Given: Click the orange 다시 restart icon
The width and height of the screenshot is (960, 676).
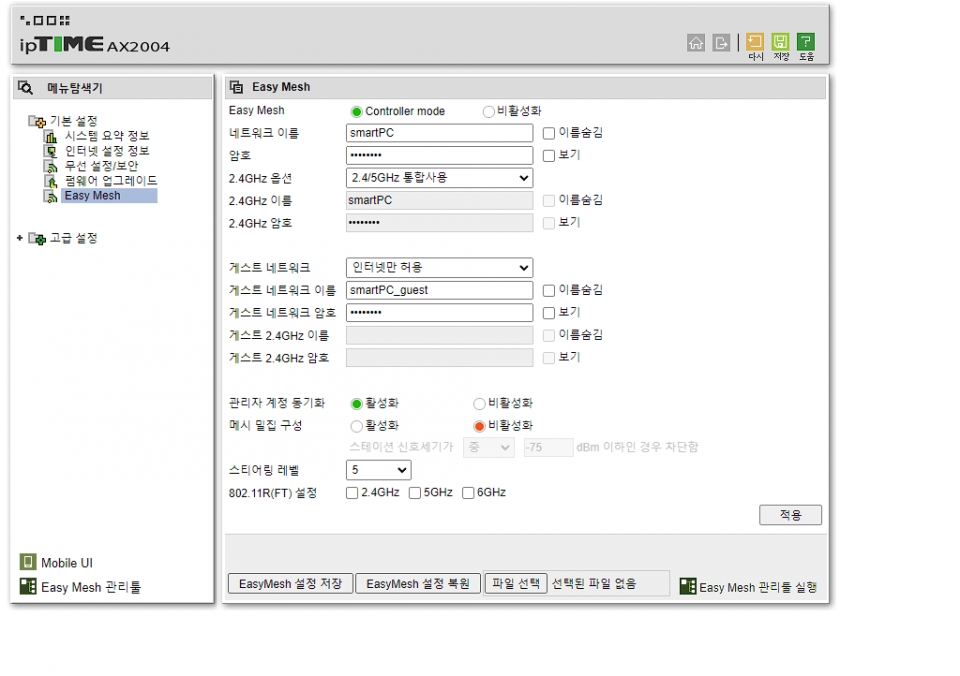Looking at the screenshot, I should pyautogui.click(x=755, y=42).
